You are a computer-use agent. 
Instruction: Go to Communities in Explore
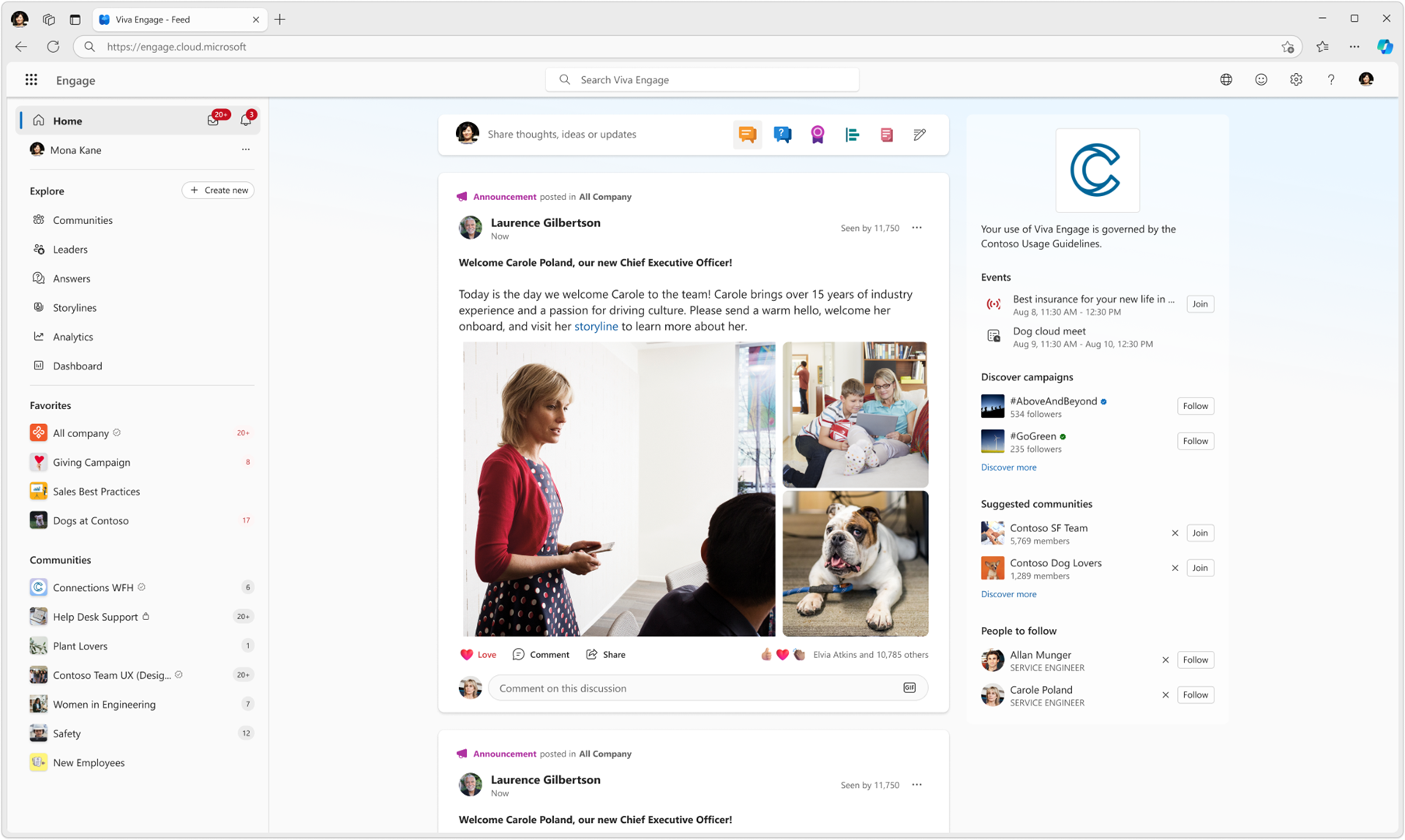point(82,220)
